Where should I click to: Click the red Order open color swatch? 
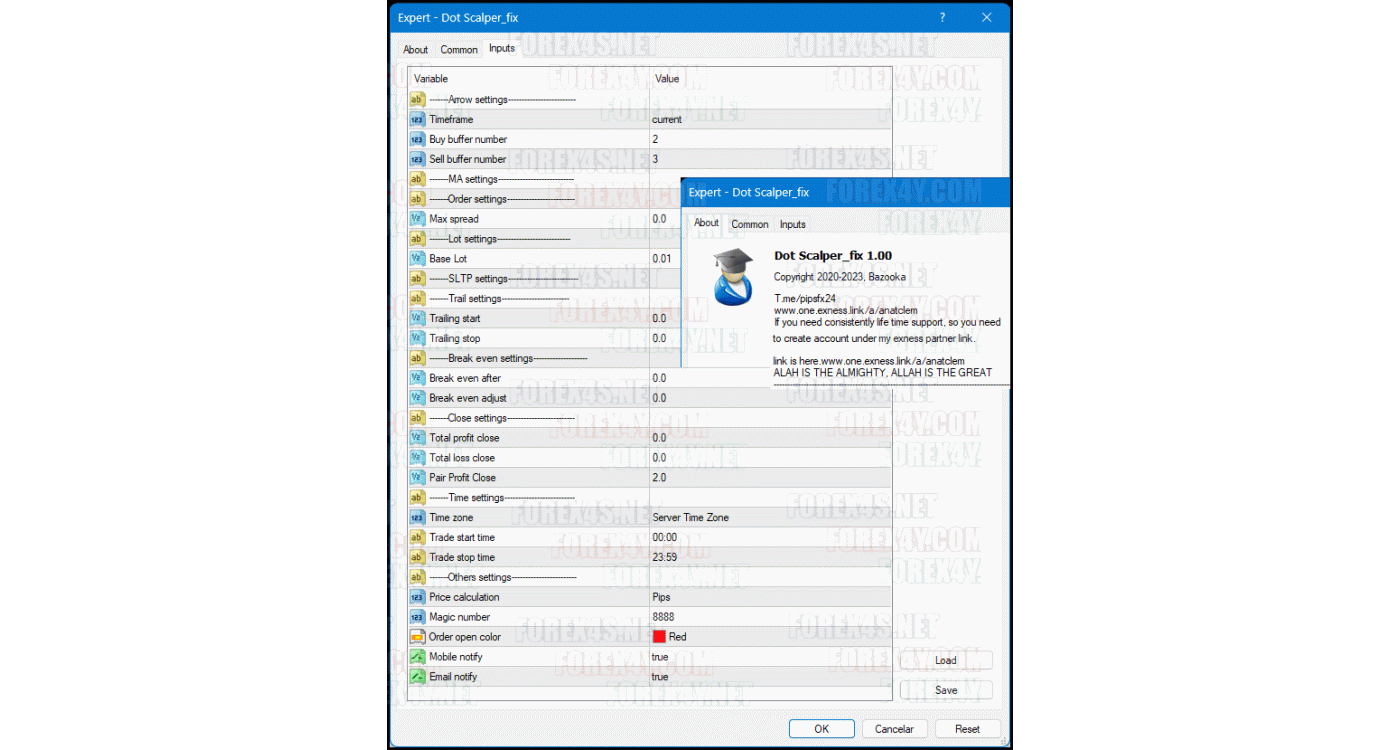[659, 637]
